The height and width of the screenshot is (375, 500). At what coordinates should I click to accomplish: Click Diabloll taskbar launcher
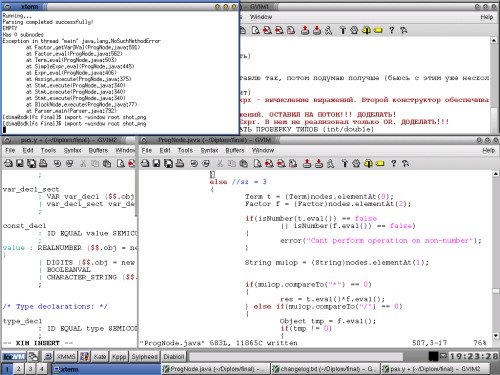pos(174,357)
